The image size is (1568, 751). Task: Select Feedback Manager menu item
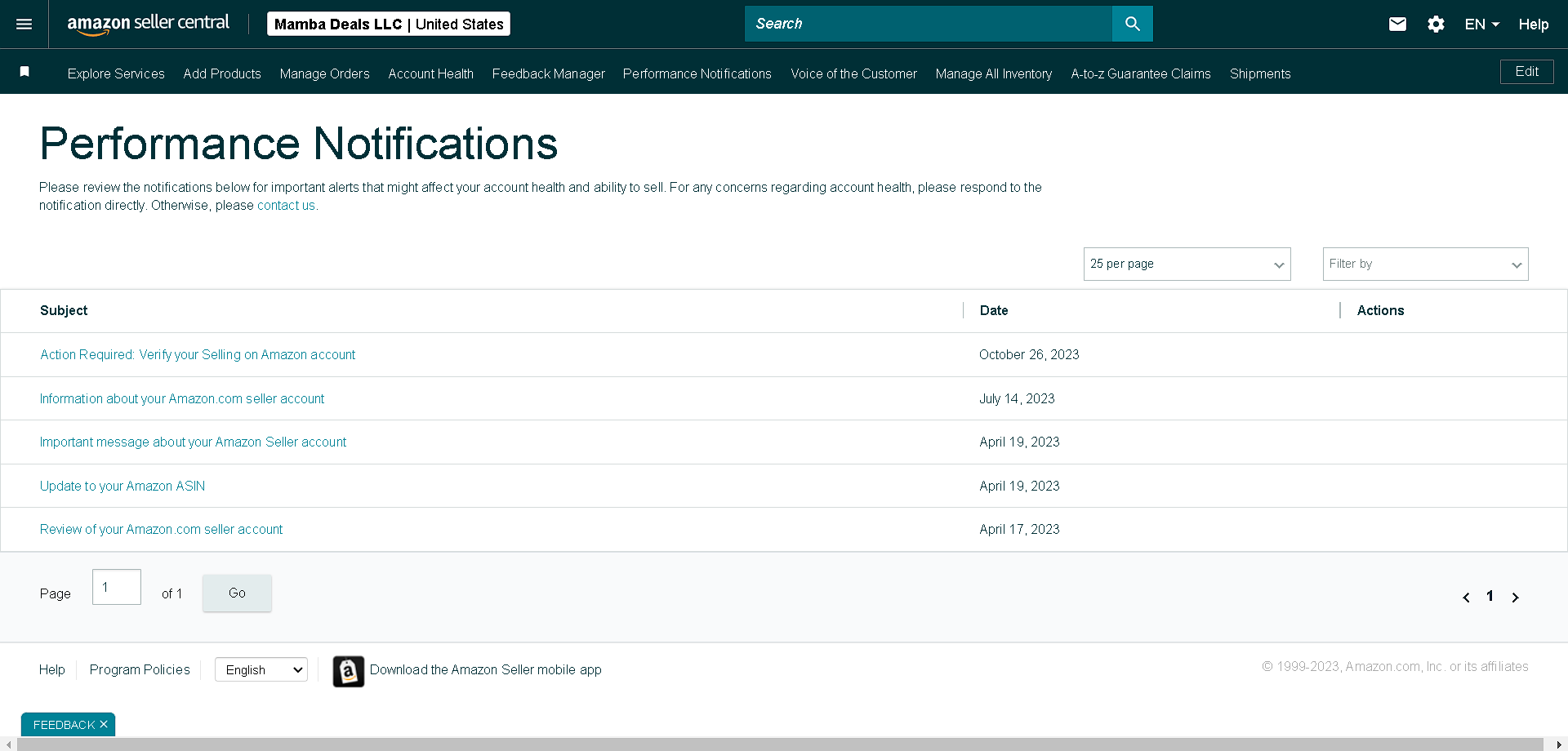click(548, 73)
